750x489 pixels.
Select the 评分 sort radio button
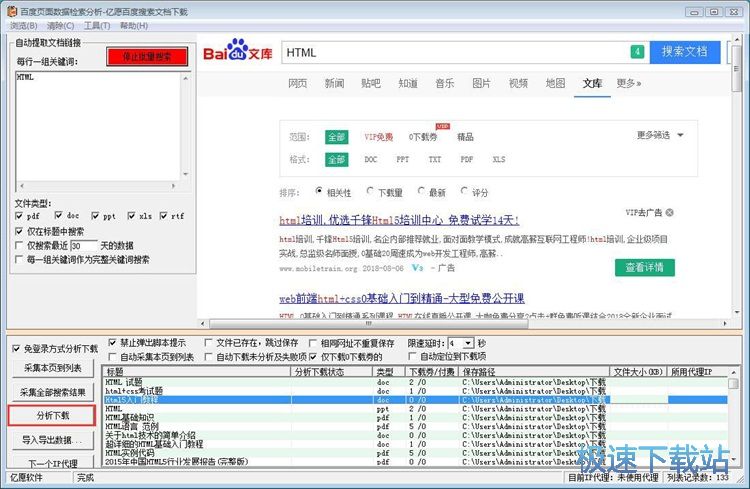pyautogui.click(x=464, y=191)
